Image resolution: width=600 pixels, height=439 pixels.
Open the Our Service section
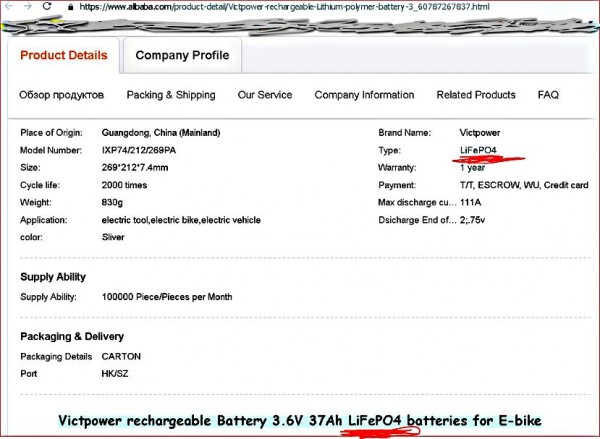(265, 95)
